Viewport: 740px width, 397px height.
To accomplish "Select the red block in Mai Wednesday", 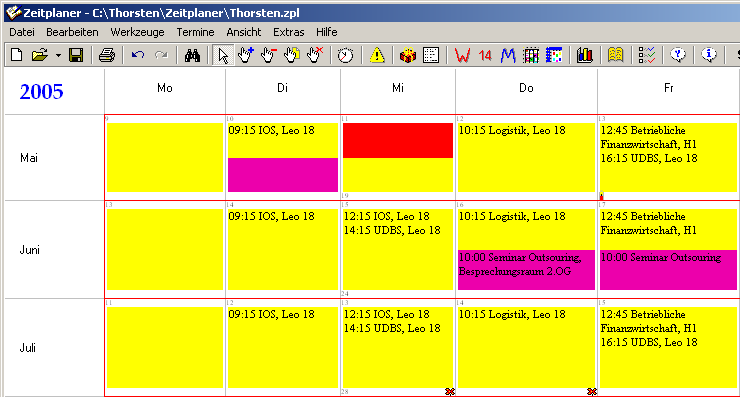I will (398, 141).
